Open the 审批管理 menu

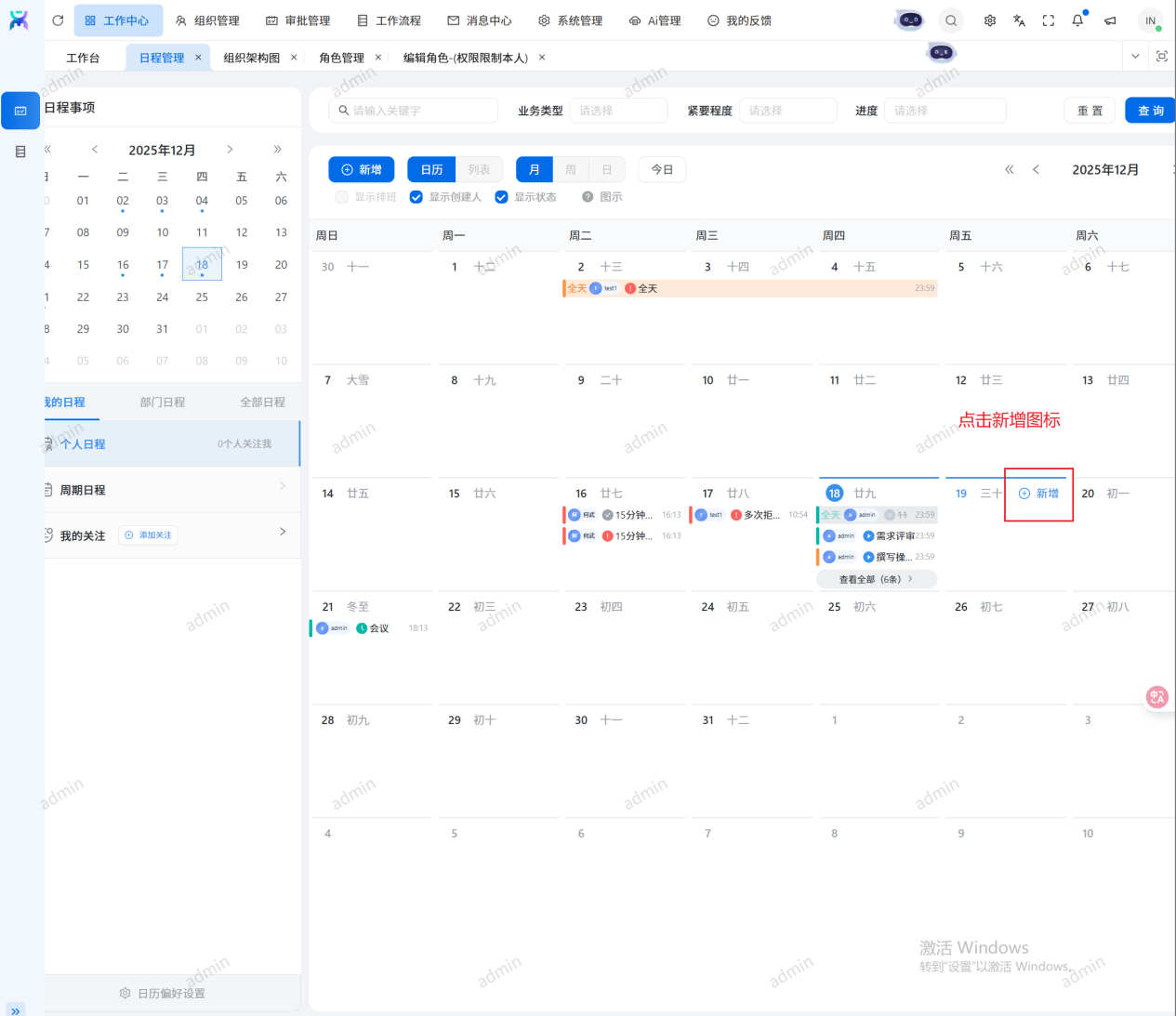pos(297,20)
